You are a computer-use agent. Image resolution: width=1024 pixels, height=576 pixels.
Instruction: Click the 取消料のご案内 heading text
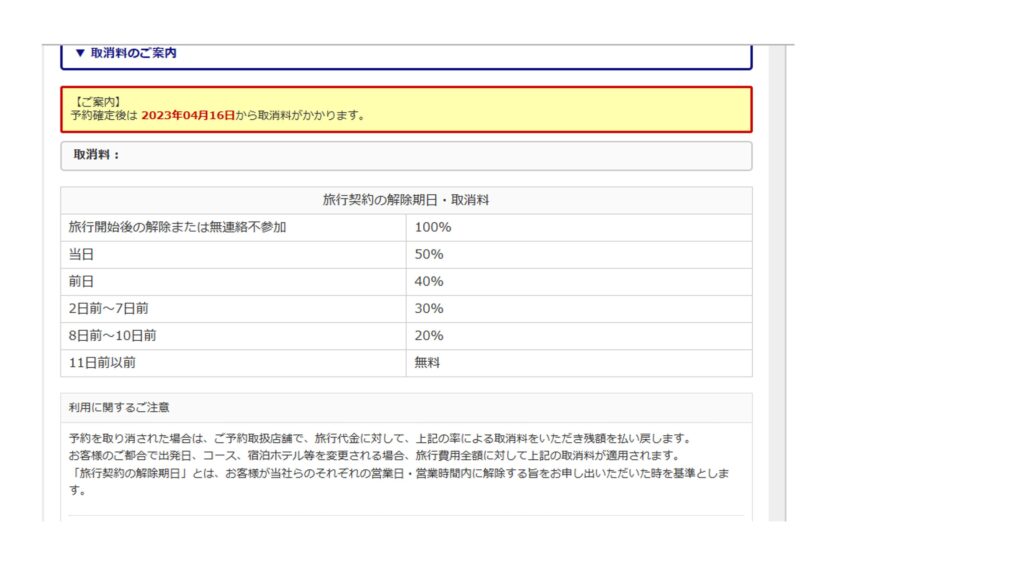[133, 53]
